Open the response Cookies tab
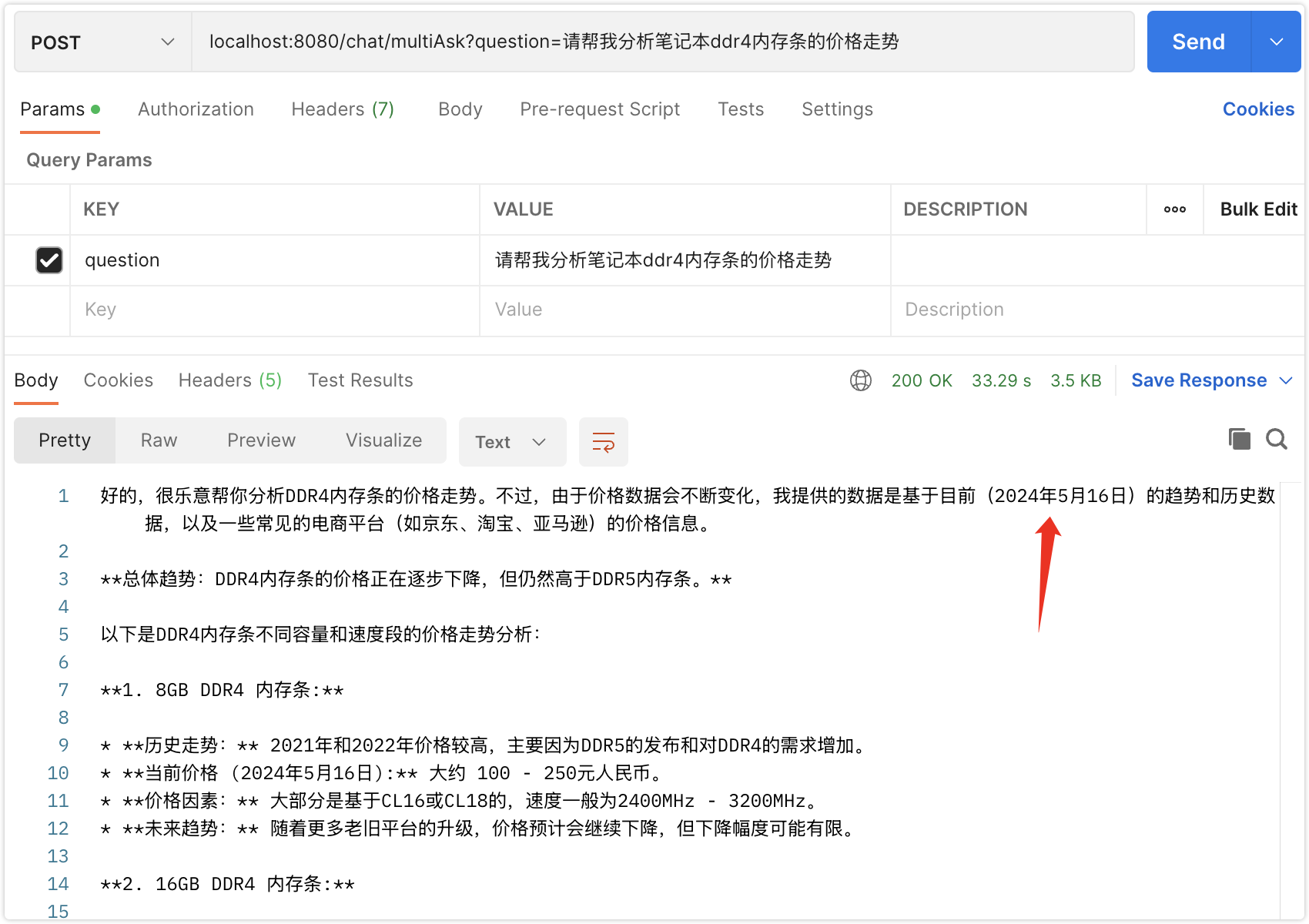 pyautogui.click(x=119, y=380)
